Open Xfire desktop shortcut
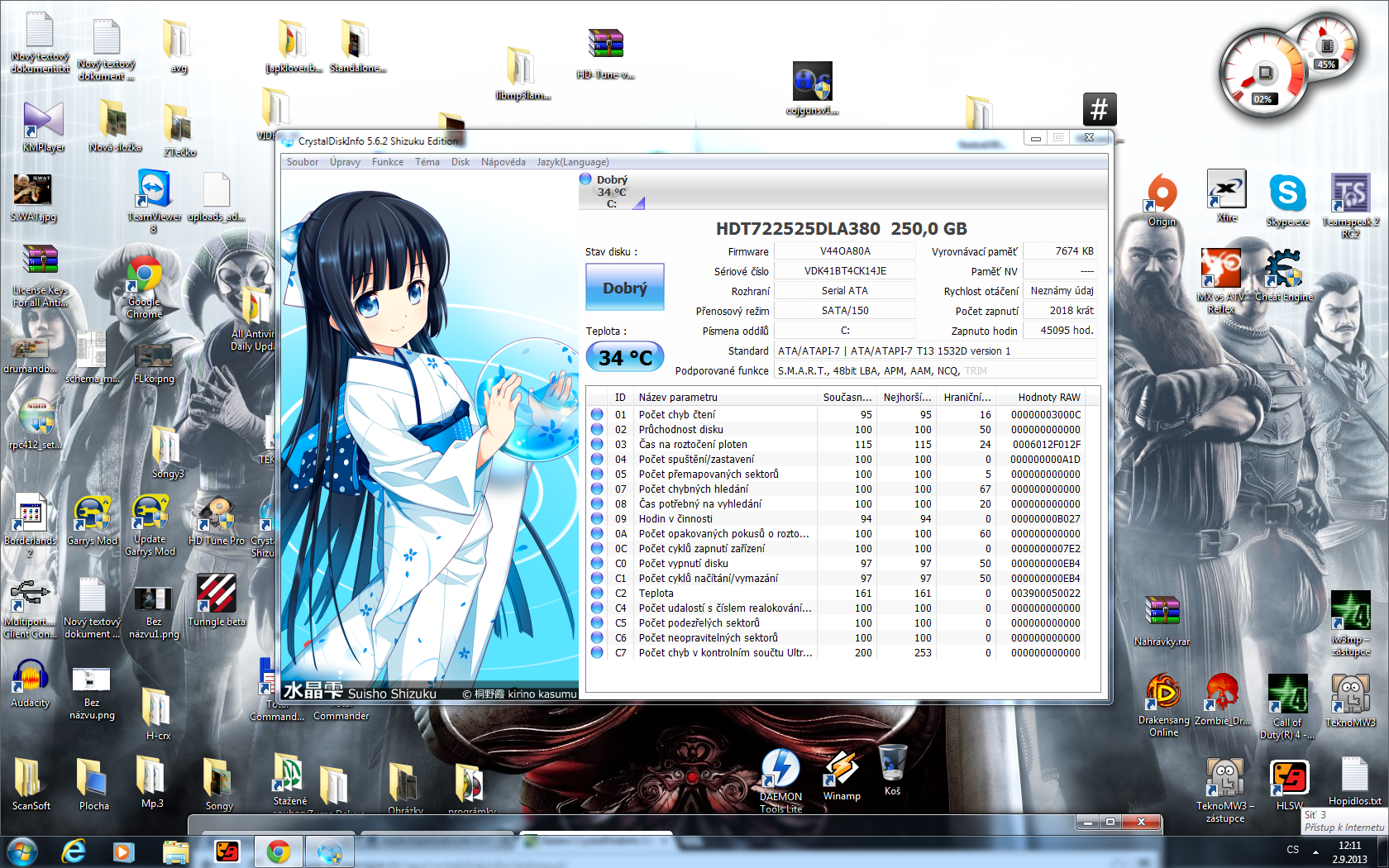 pyautogui.click(x=1227, y=196)
